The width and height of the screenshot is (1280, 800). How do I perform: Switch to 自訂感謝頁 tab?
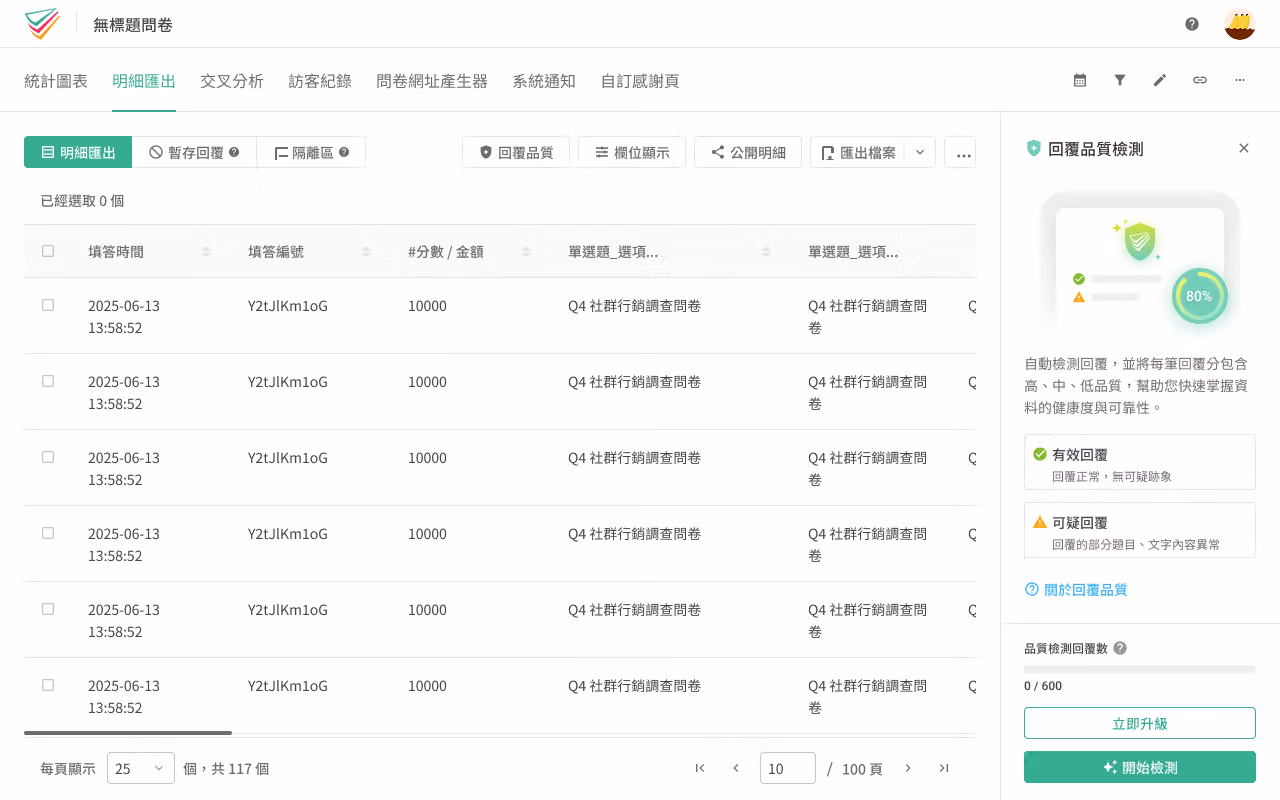click(640, 81)
